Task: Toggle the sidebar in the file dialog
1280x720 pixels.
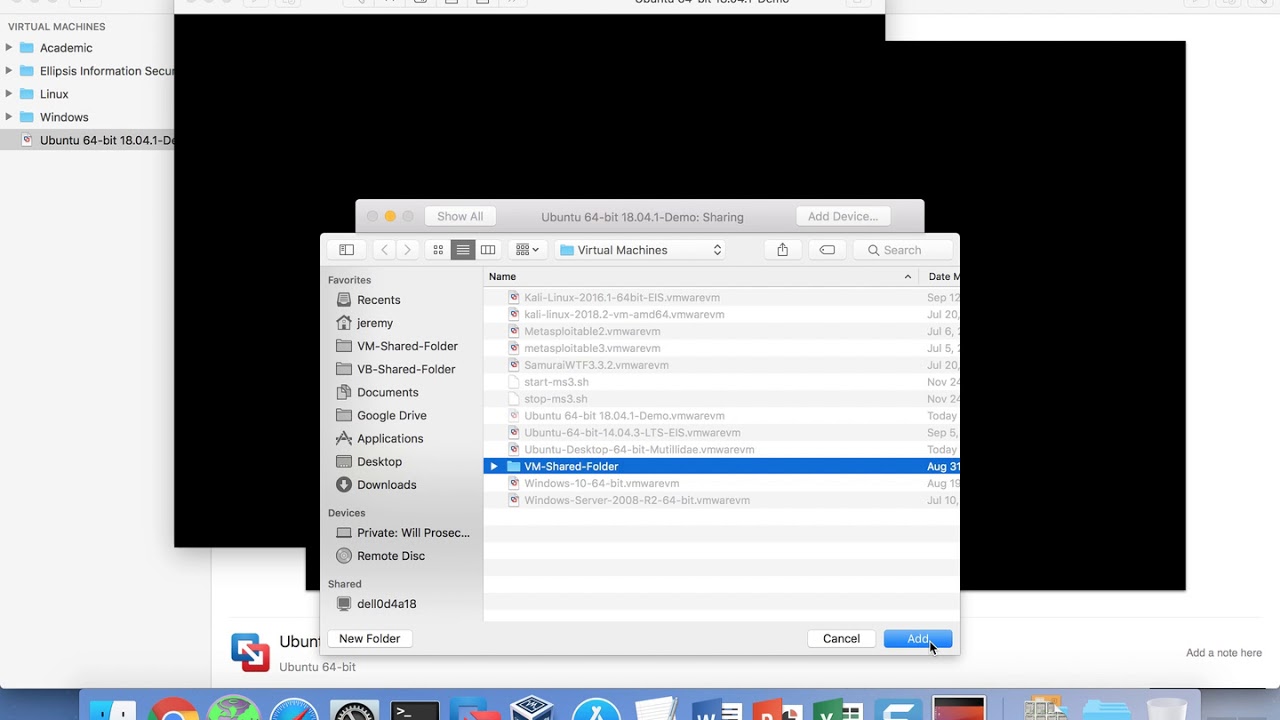Action: pos(346,250)
